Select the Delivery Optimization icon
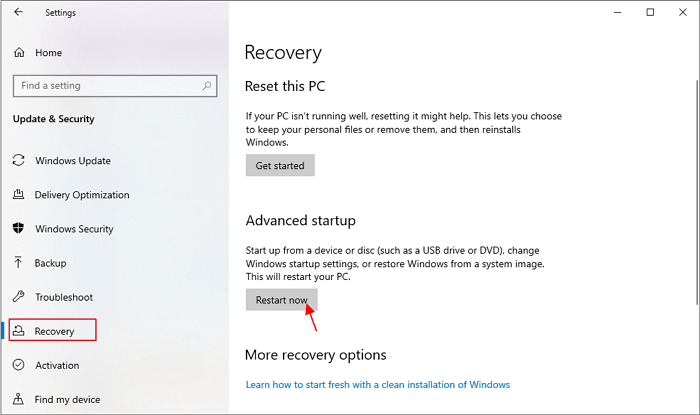The image size is (700, 415). 18,195
